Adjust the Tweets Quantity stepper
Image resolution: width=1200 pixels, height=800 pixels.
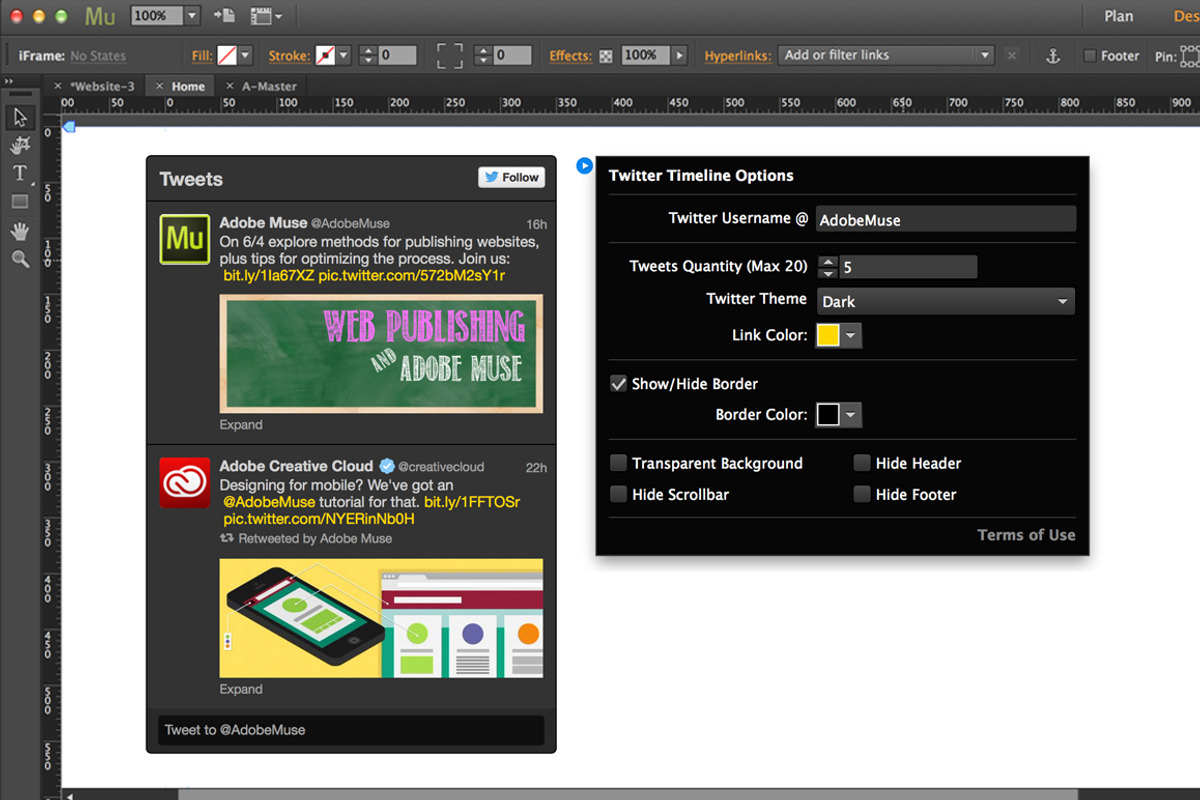coord(828,267)
